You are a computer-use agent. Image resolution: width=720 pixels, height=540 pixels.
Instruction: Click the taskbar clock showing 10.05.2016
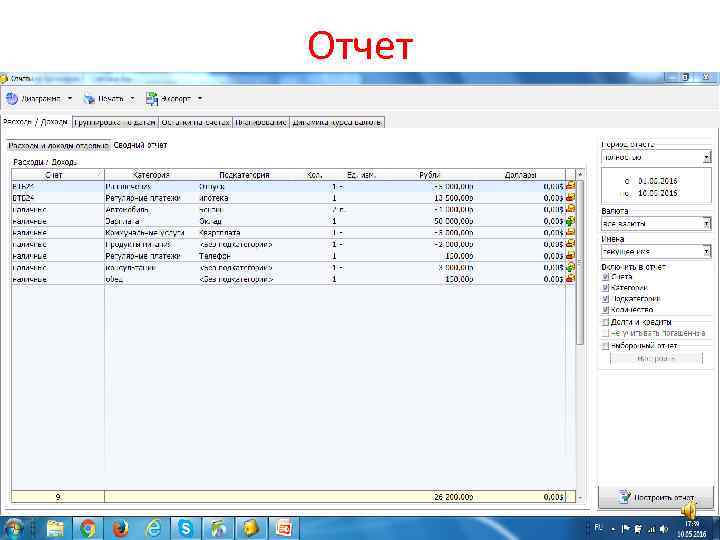click(x=693, y=529)
